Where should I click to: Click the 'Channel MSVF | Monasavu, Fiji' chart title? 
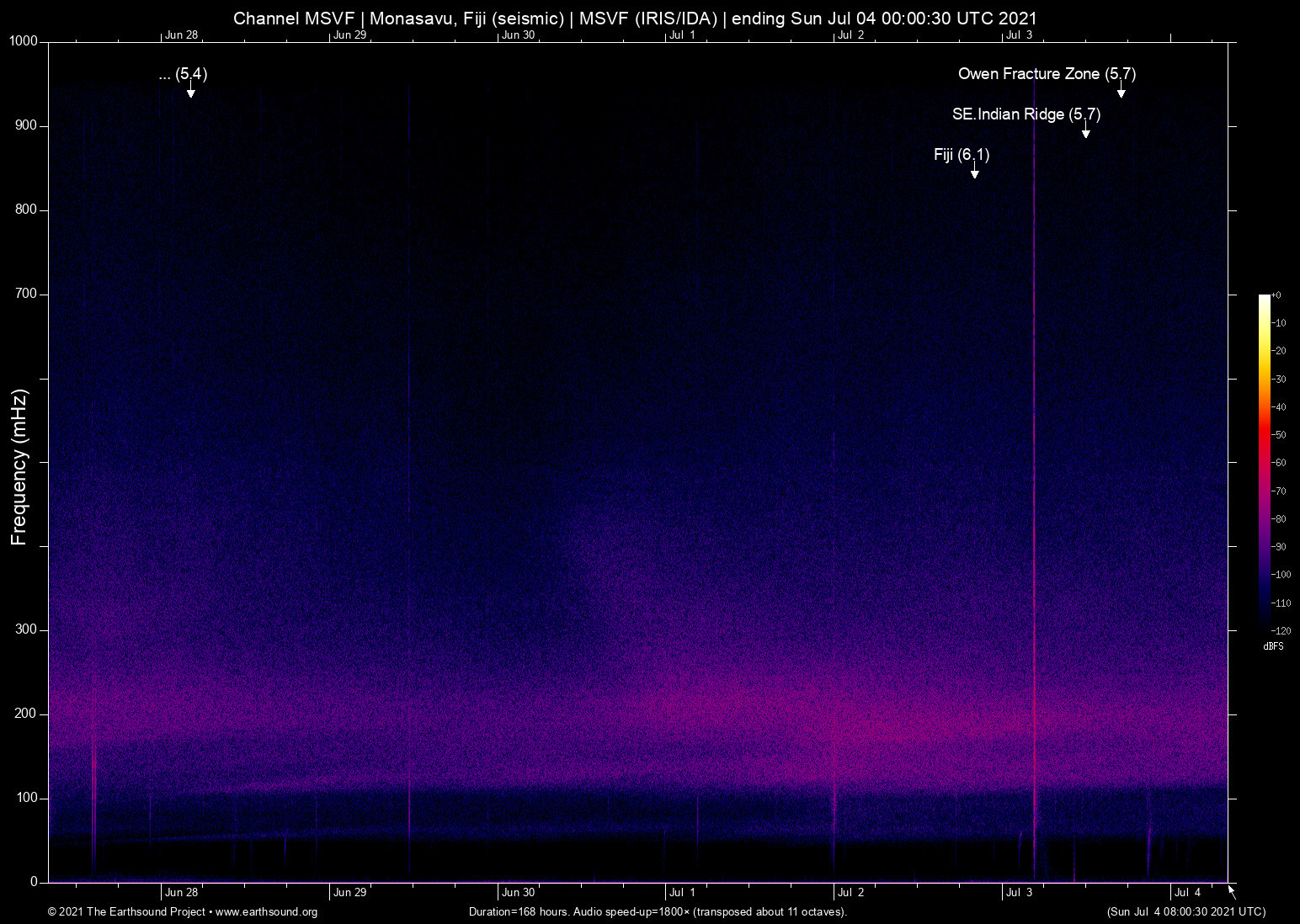635,19
